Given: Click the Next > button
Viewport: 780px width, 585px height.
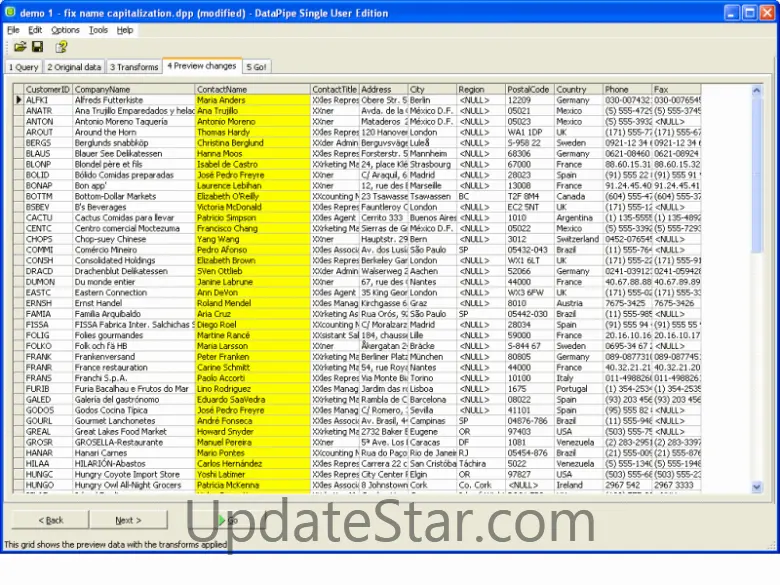Looking at the screenshot, I should pos(128,520).
